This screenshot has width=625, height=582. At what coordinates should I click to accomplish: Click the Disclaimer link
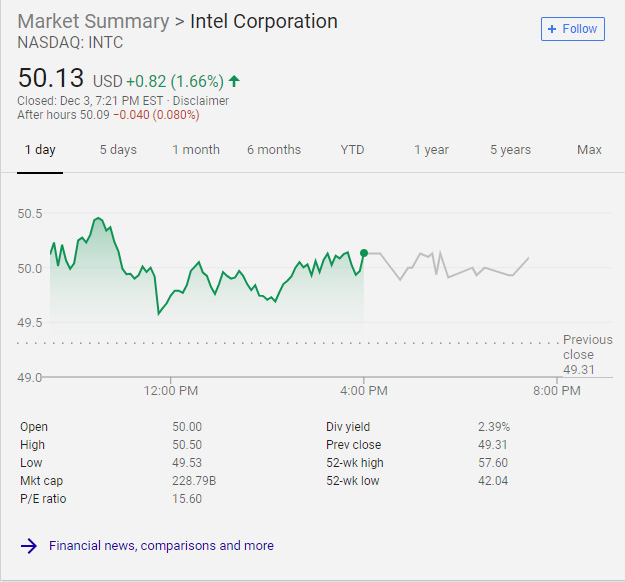click(200, 101)
